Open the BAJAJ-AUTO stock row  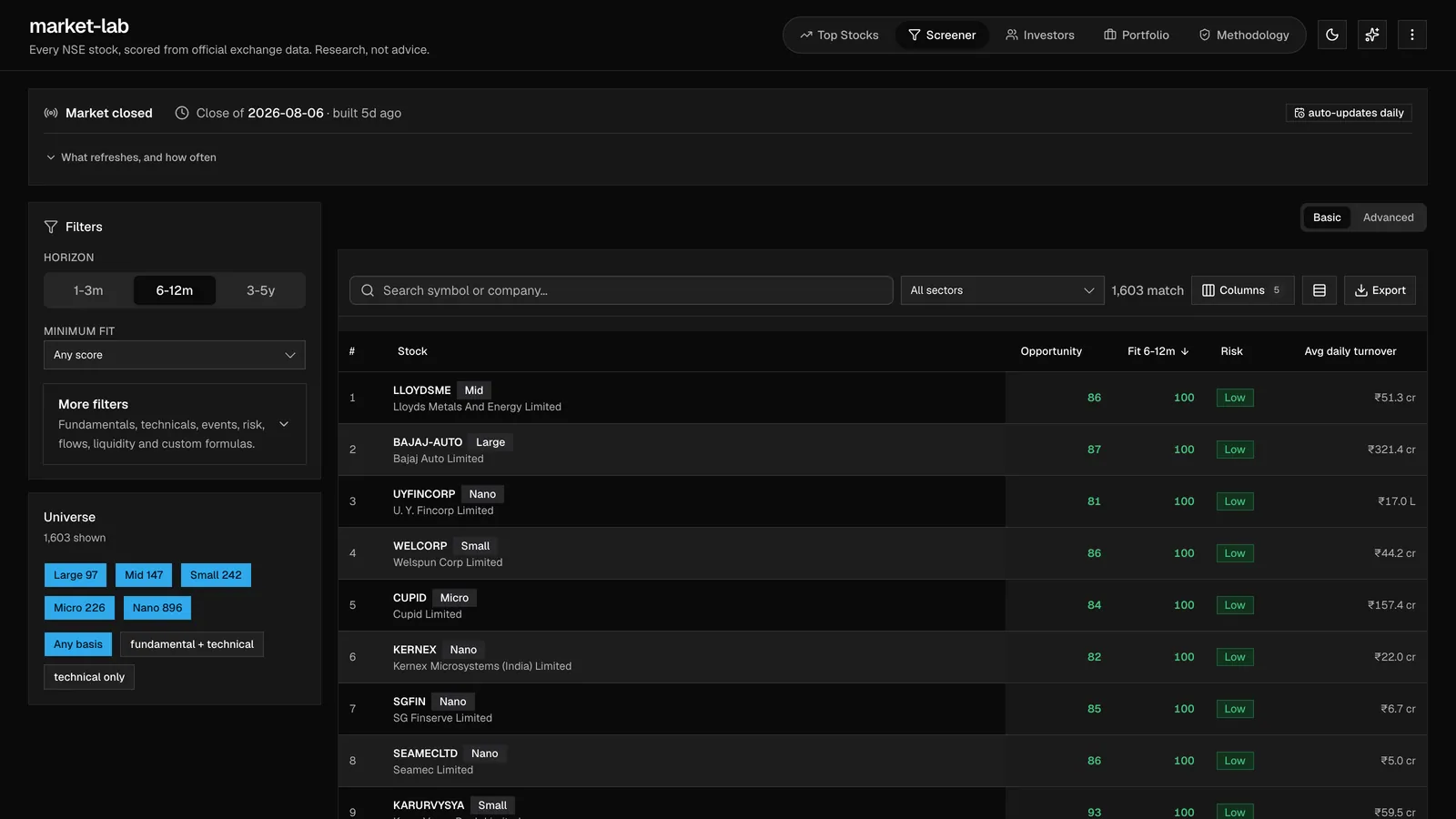coord(883,450)
